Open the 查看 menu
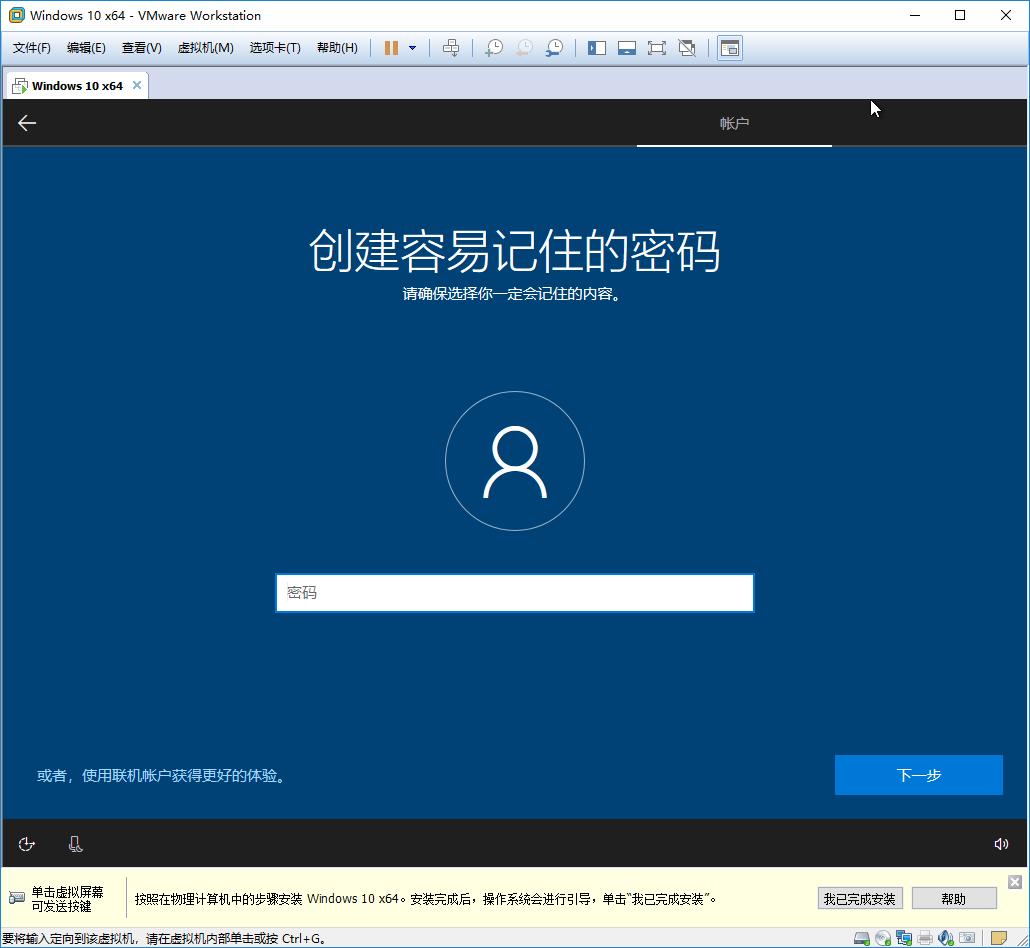Viewport: 1030px width, 948px height. pyautogui.click(x=141, y=47)
